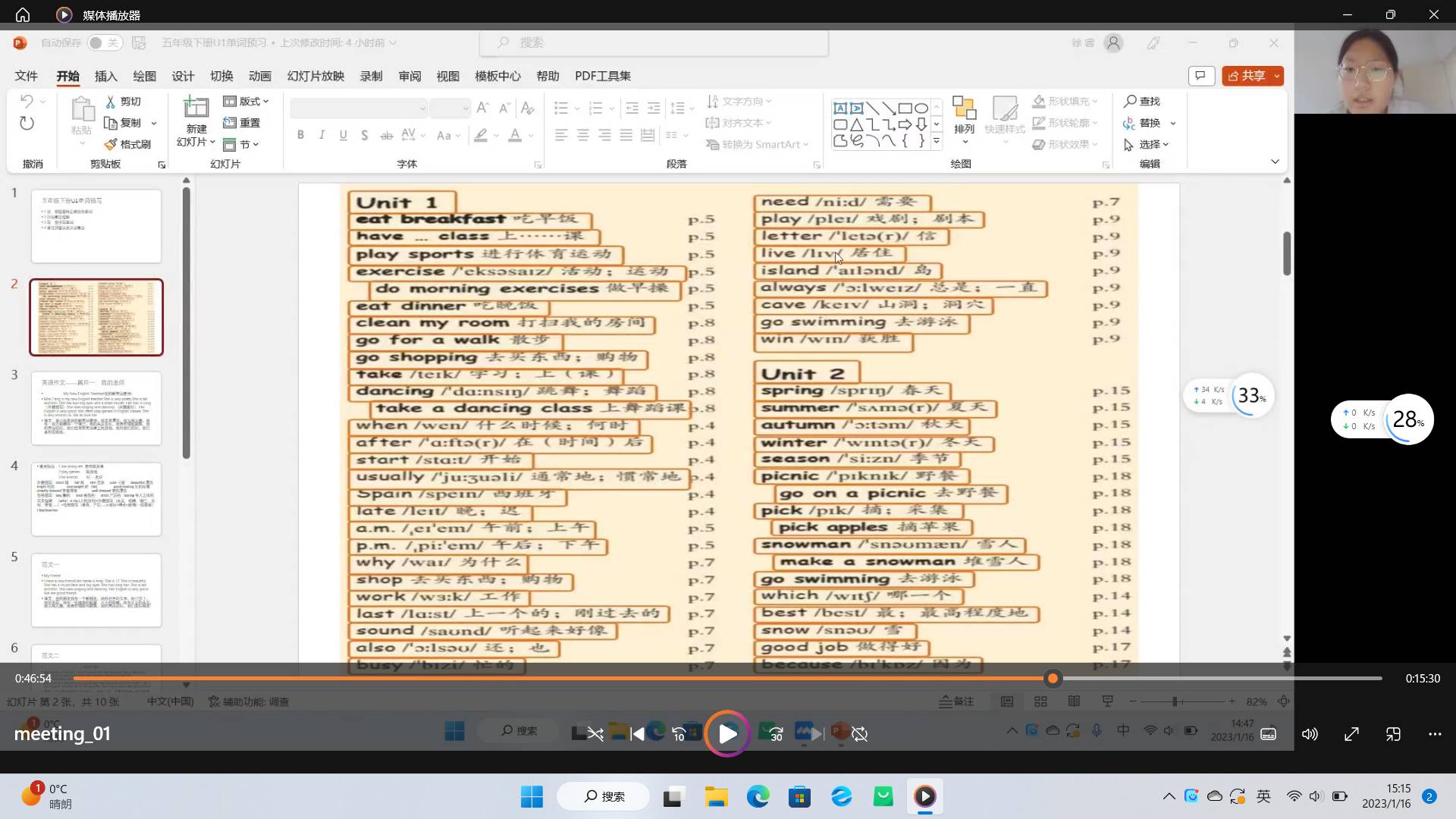The height and width of the screenshot is (819, 1456).
Task: Toggle underline formatting in the ribbon
Action: tap(343, 135)
